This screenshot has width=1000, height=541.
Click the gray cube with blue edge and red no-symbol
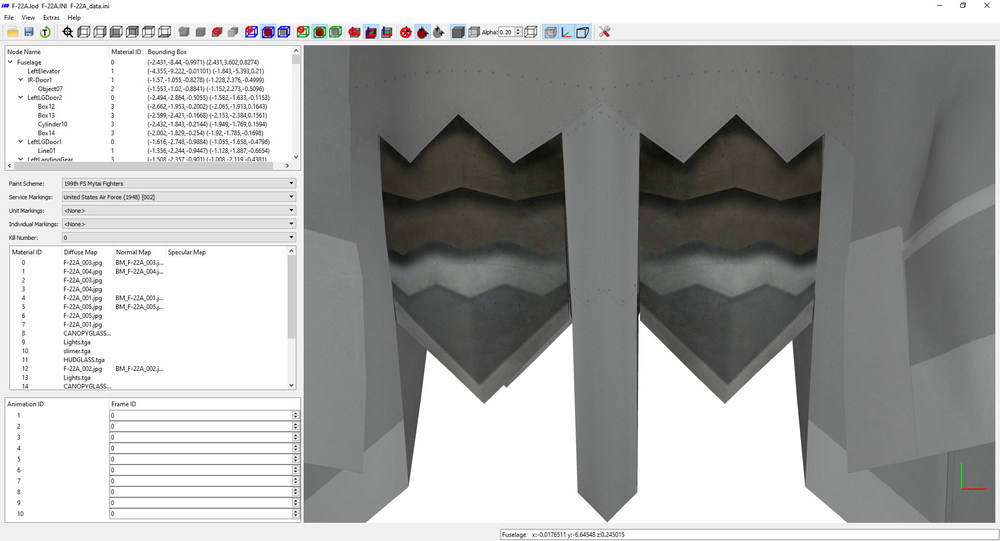pyautogui.click(x=355, y=32)
